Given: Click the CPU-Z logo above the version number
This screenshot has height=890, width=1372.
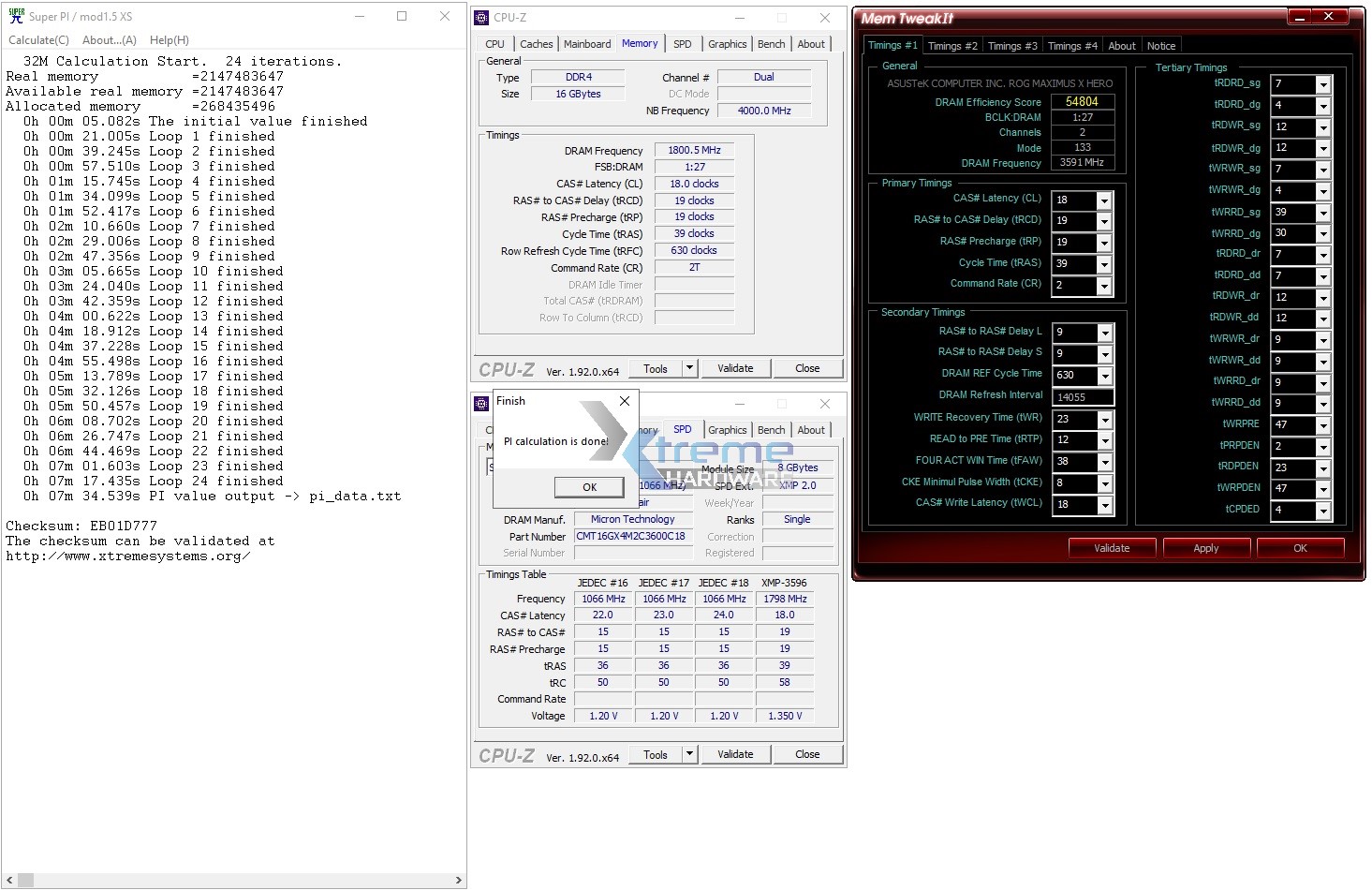Looking at the screenshot, I should [x=506, y=367].
